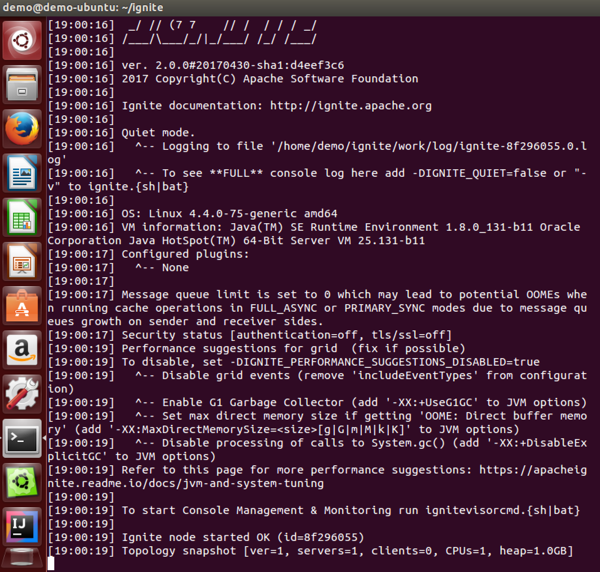This screenshot has height=572, width=600.
Task: Open System Settings (gear and wrench)
Action: pyautogui.click(x=22, y=394)
